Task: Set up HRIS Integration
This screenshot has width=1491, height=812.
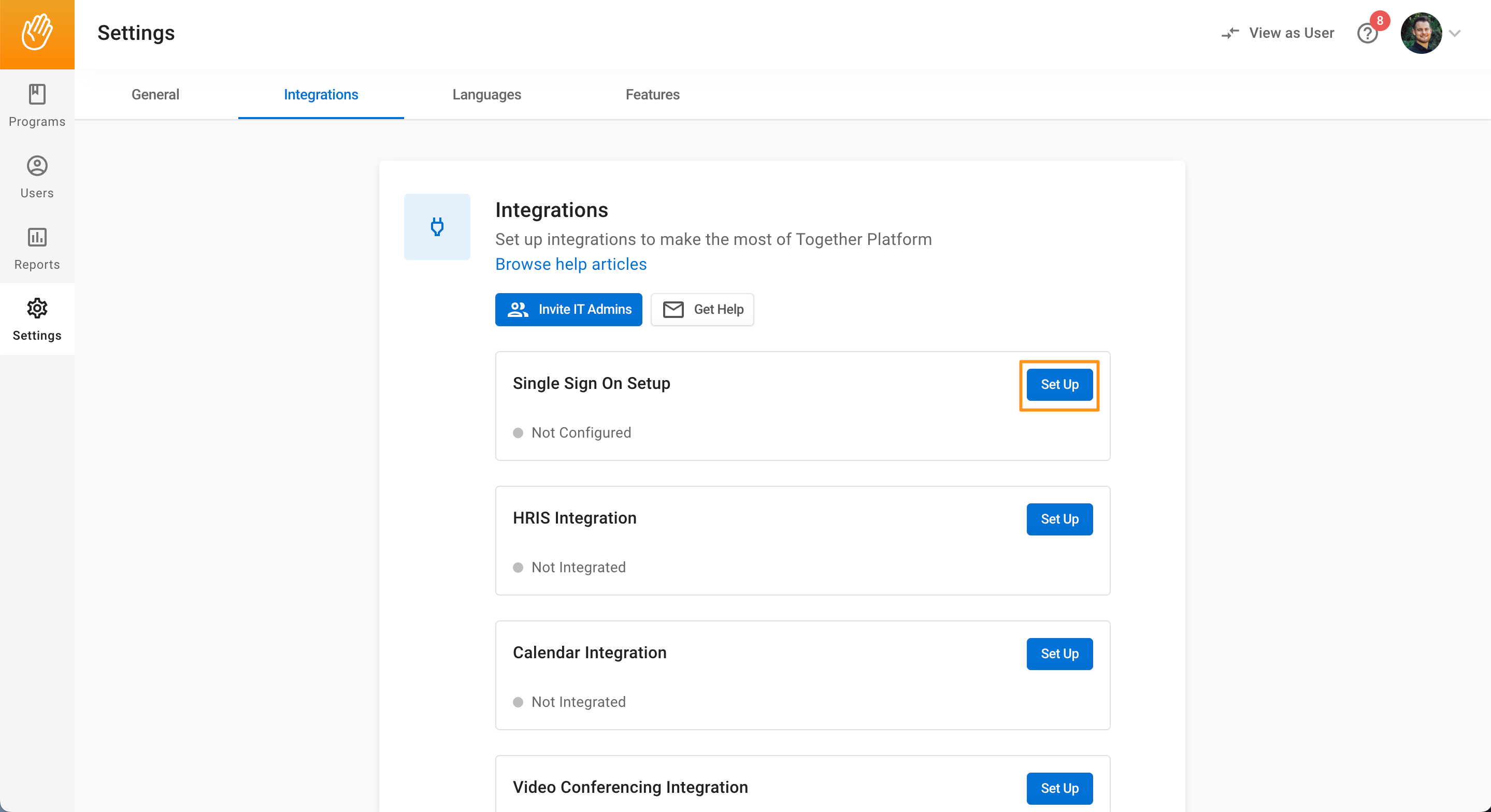Action: point(1059,519)
